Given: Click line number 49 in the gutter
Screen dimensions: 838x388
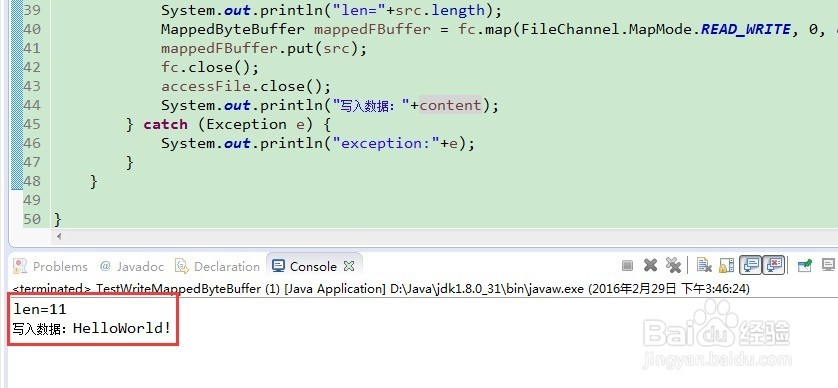Looking at the screenshot, I should point(32,200).
